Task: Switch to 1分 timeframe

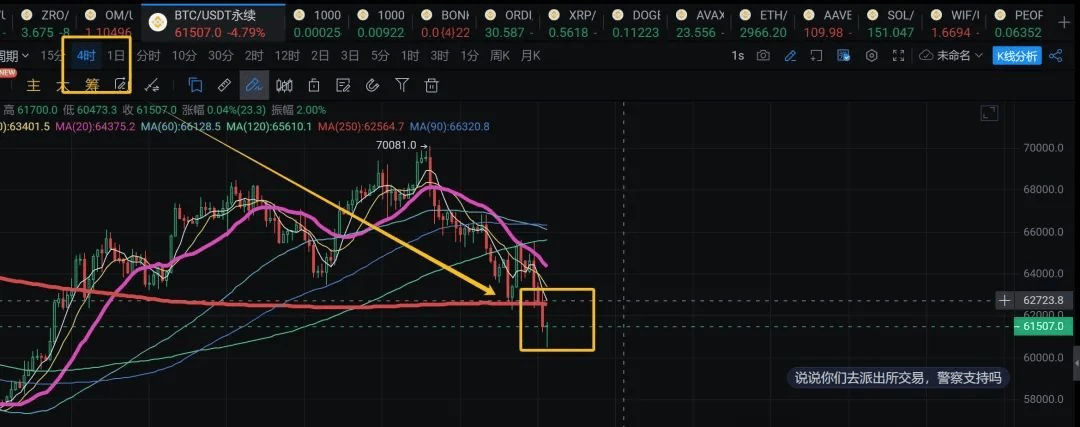Action: tap(470, 56)
